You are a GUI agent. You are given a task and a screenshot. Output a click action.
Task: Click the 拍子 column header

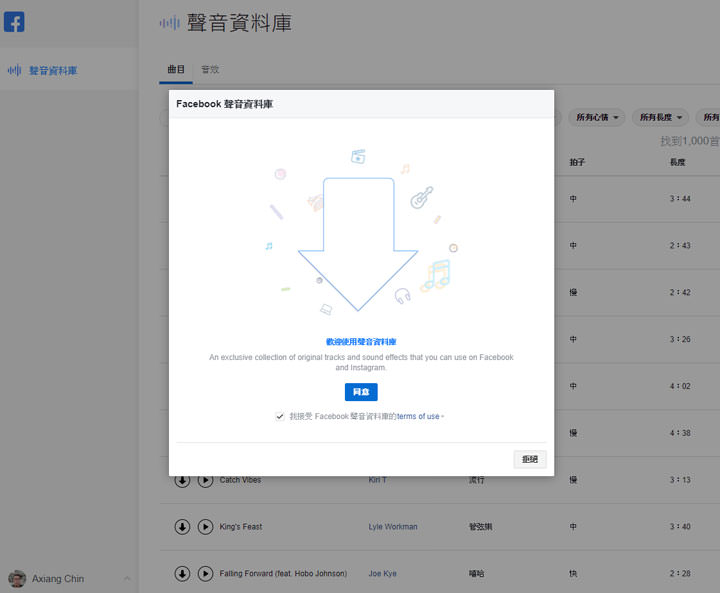click(577, 162)
